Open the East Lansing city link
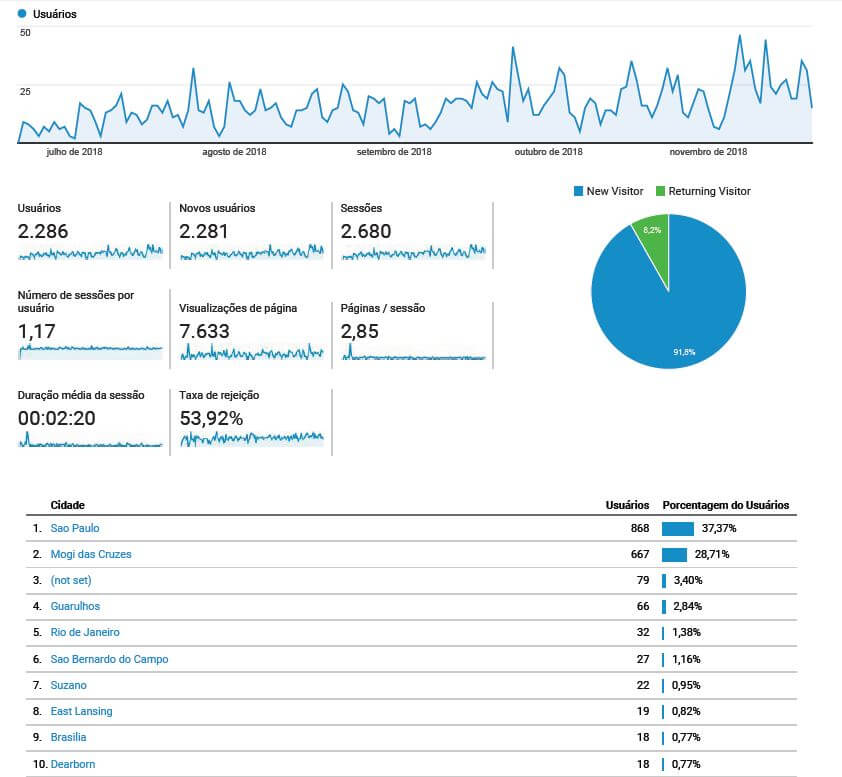Screen dimensions: 842x777 pyautogui.click(x=81, y=711)
